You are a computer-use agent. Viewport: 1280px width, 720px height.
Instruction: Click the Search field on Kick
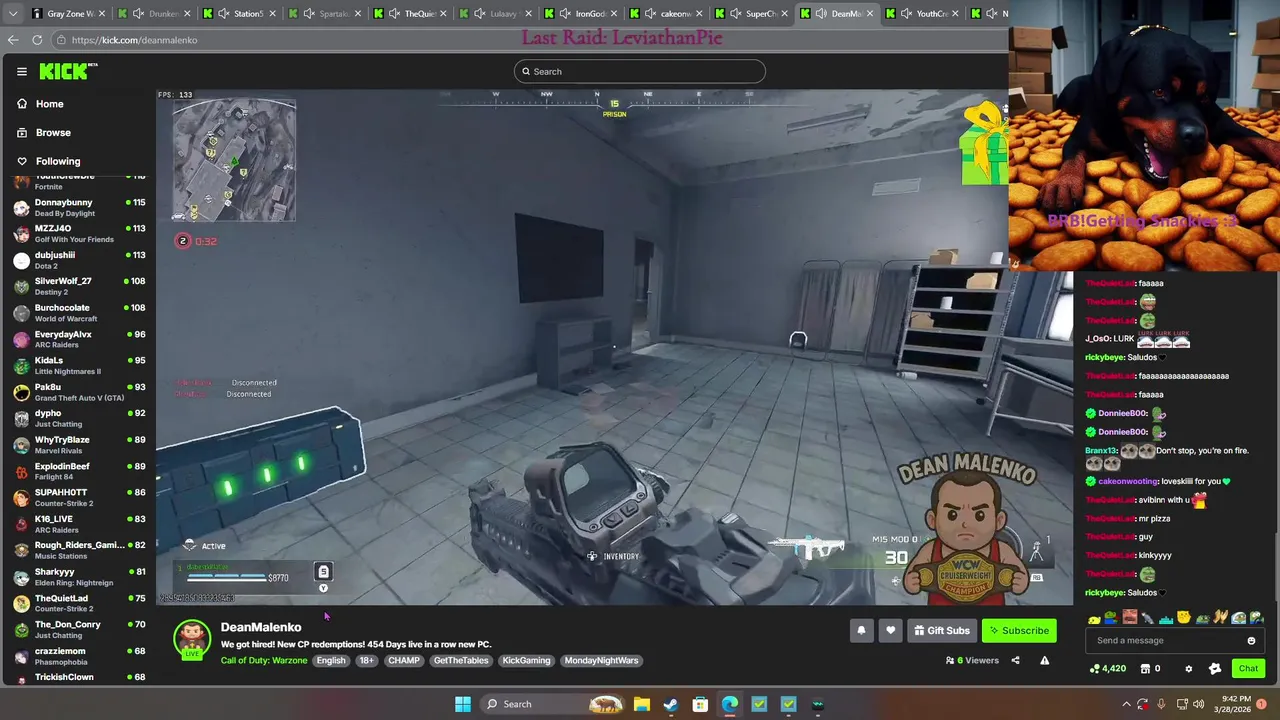pyautogui.click(x=640, y=71)
